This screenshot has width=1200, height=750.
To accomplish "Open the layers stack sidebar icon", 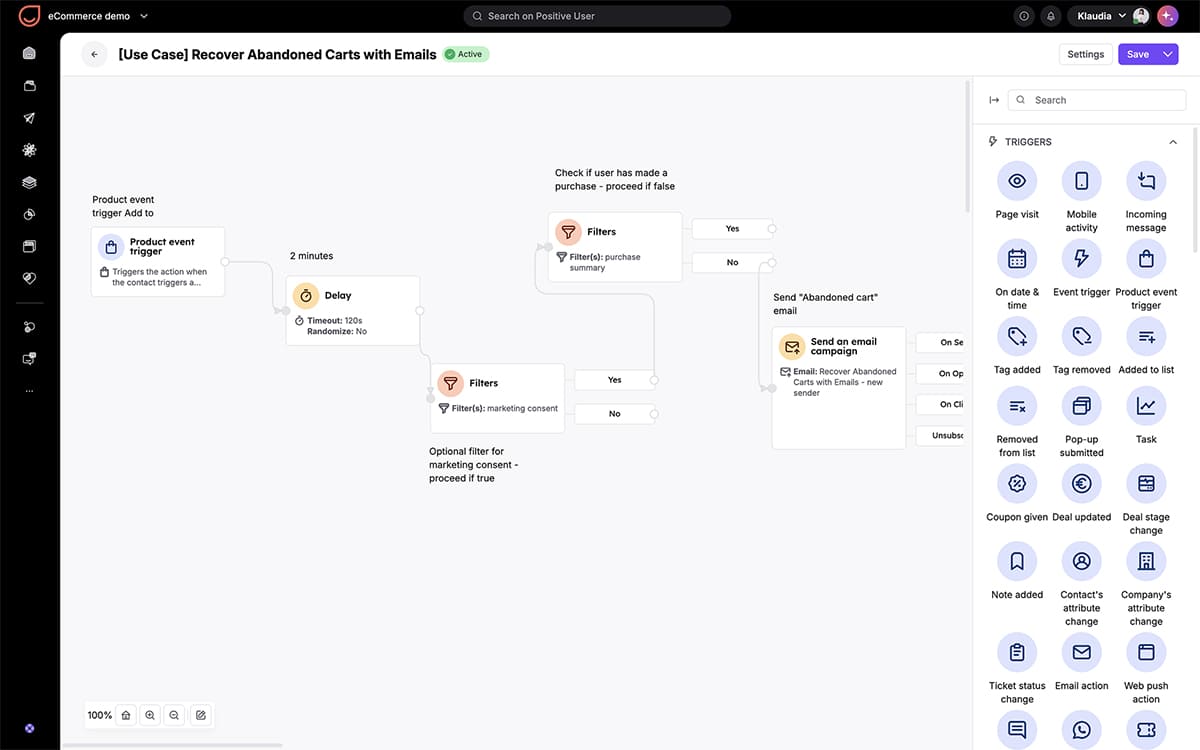I will (x=29, y=182).
